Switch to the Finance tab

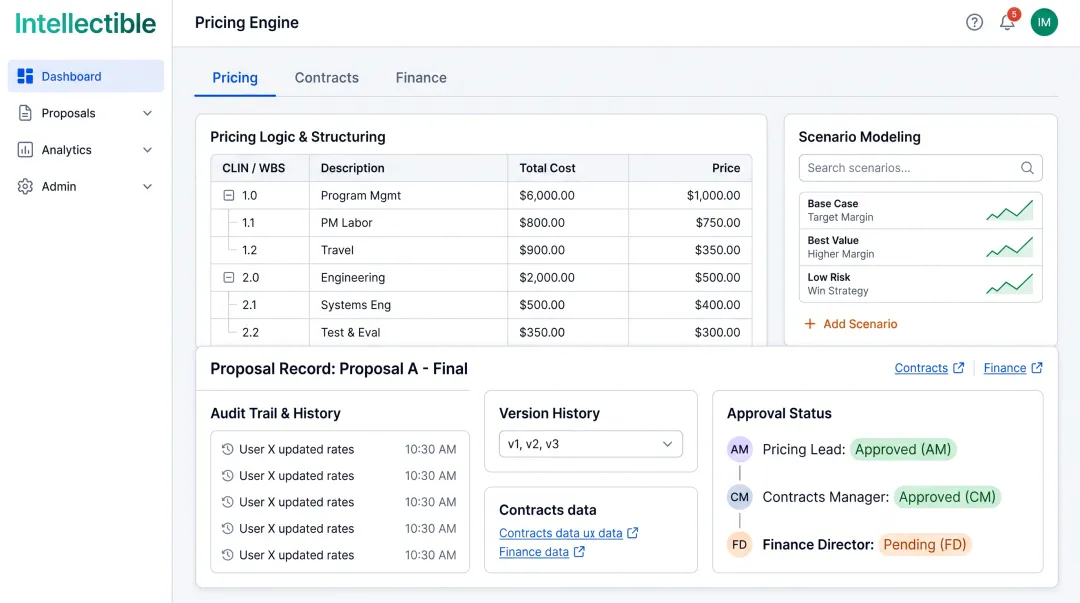click(x=421, y=78)
